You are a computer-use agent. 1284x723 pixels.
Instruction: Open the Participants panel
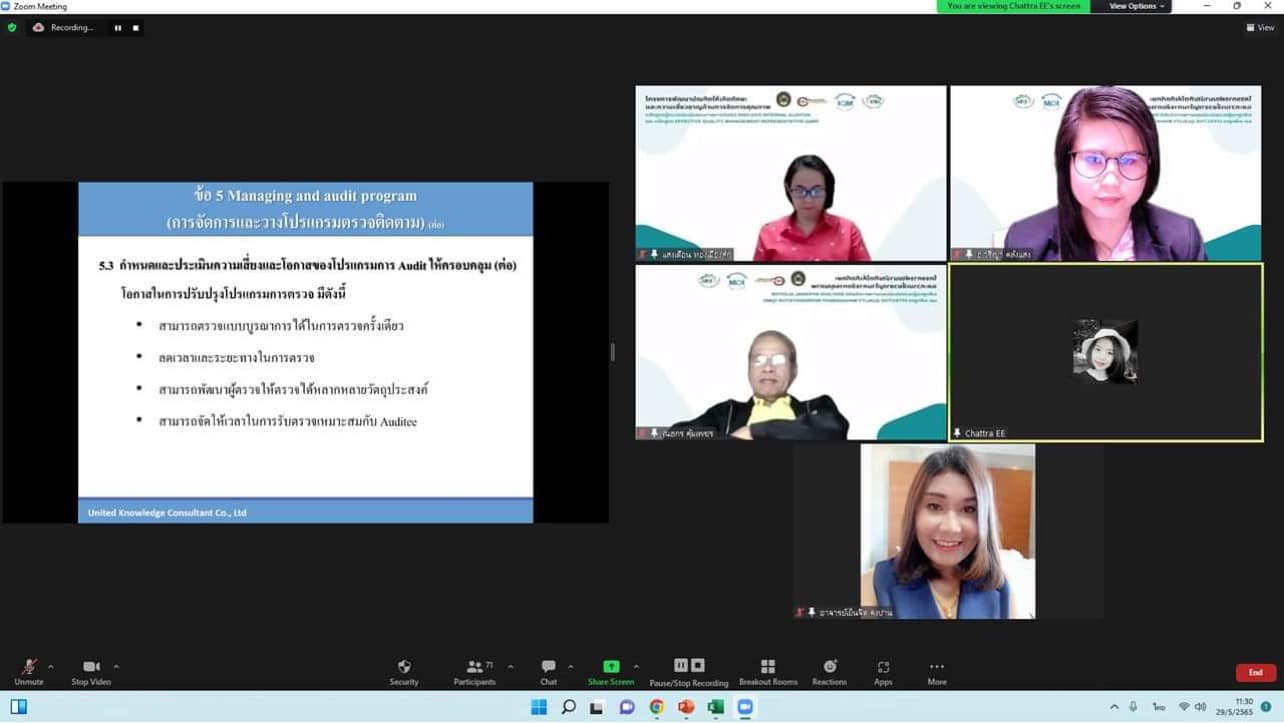[x=475, y=671]
